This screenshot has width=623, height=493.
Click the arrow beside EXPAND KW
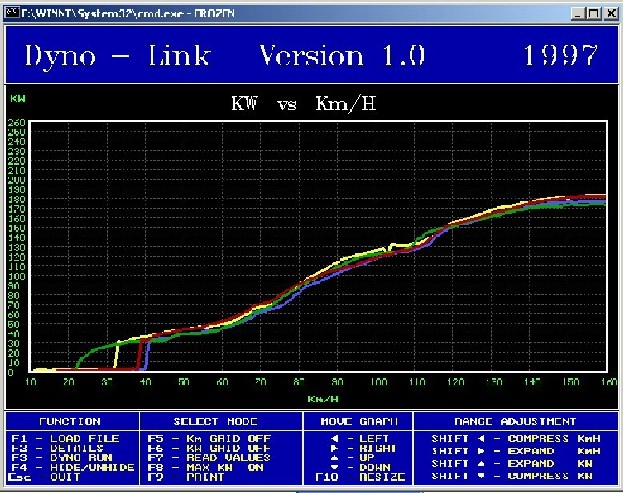point(481,464)
